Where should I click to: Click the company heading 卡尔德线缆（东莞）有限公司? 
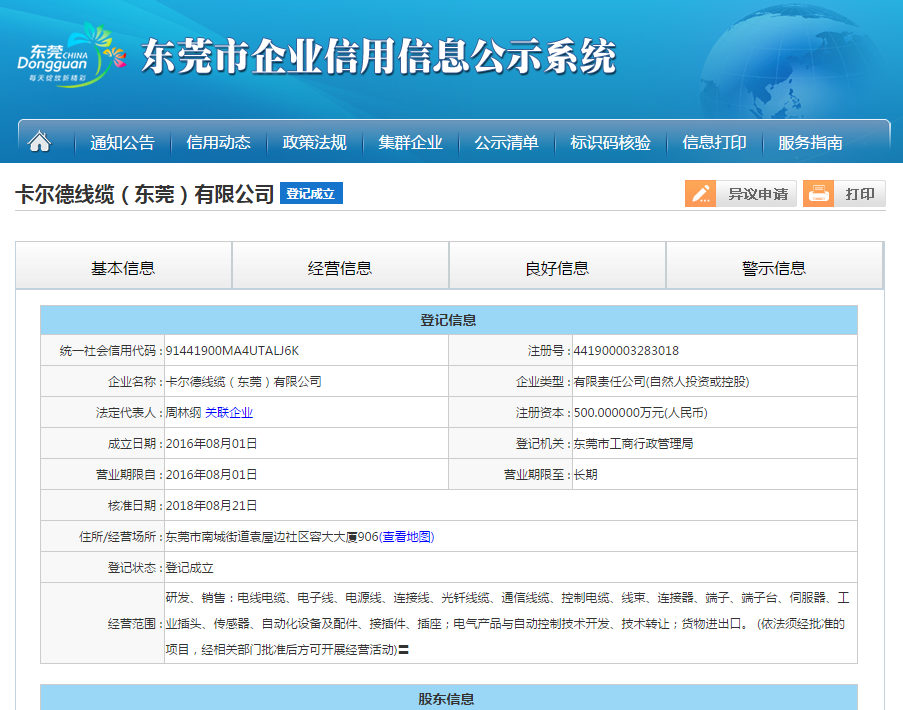point(144,194)
